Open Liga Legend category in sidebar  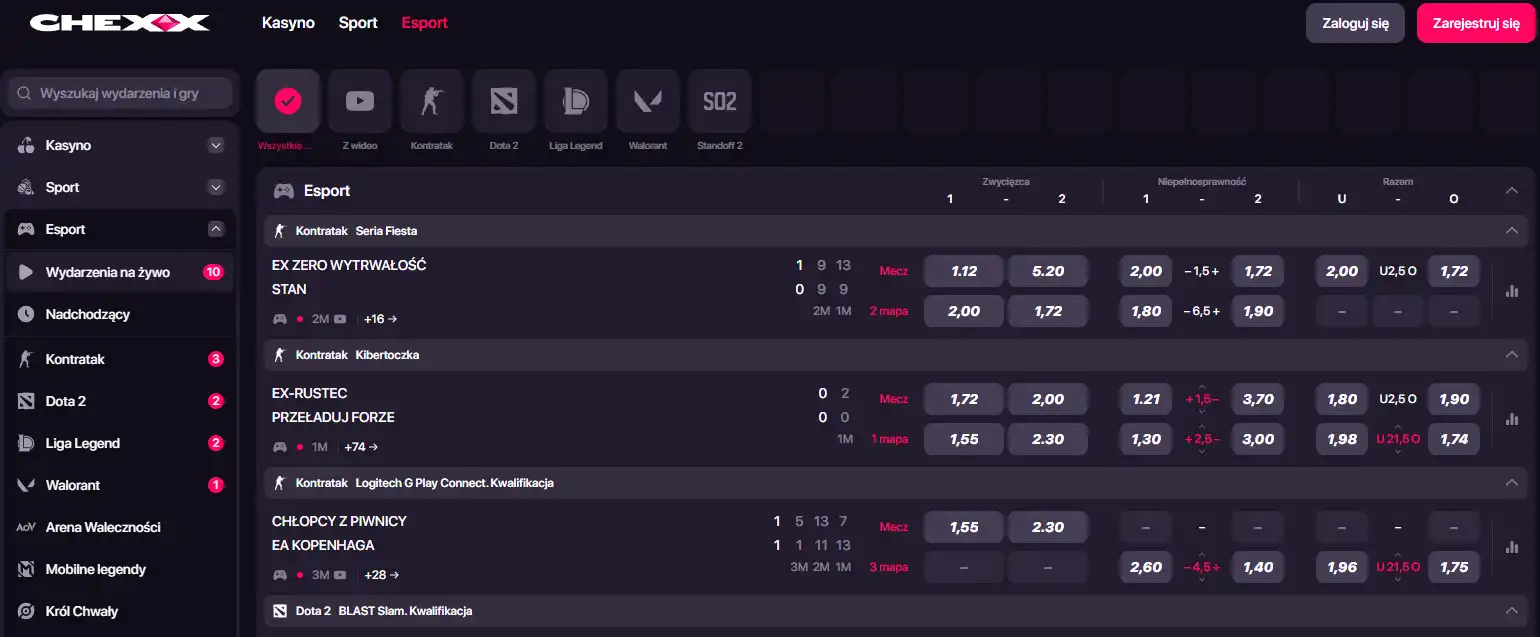click(x=120, y=443)
